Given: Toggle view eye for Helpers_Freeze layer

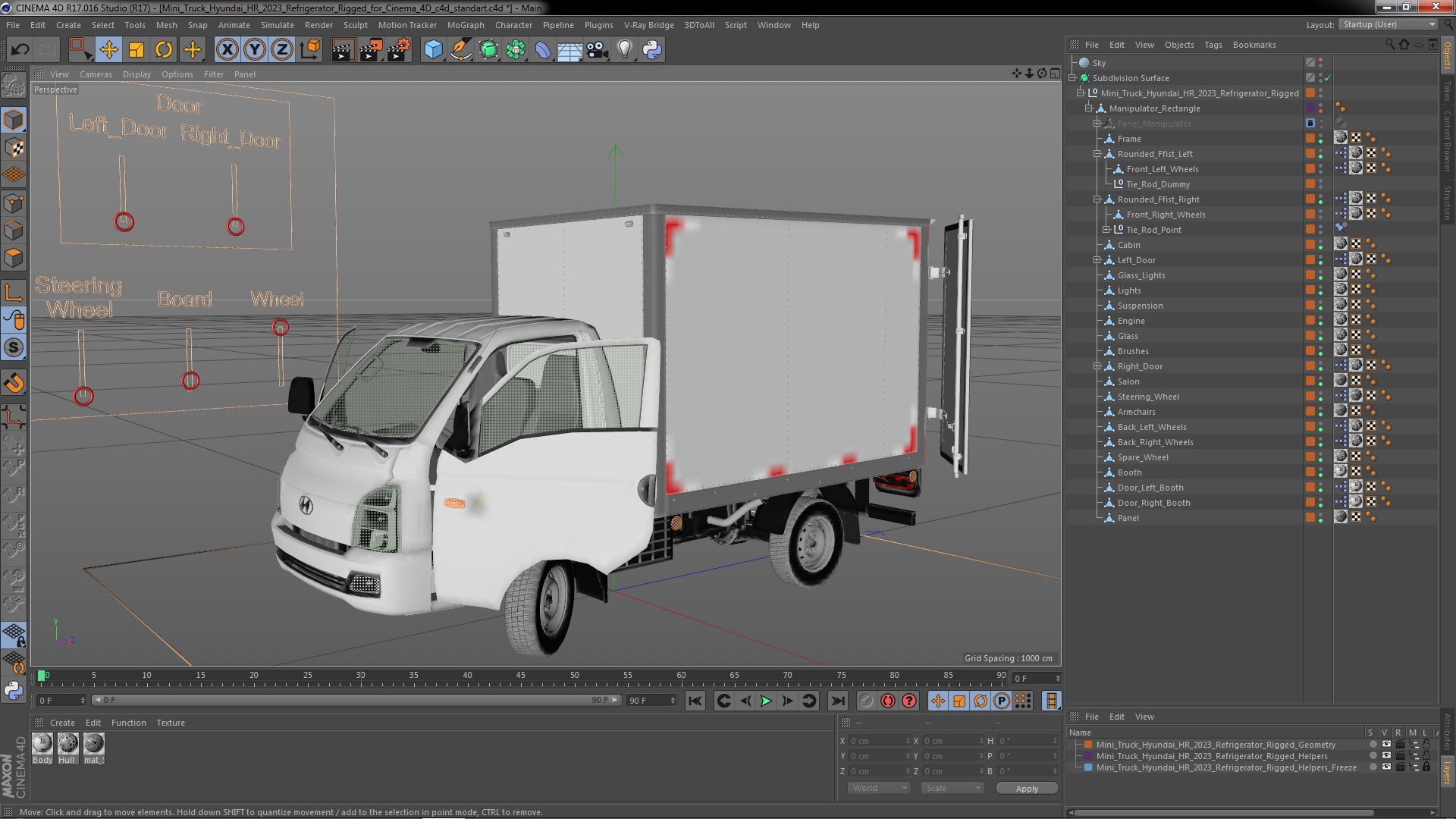Looking at the screenshot, I should pos(1386,767).
